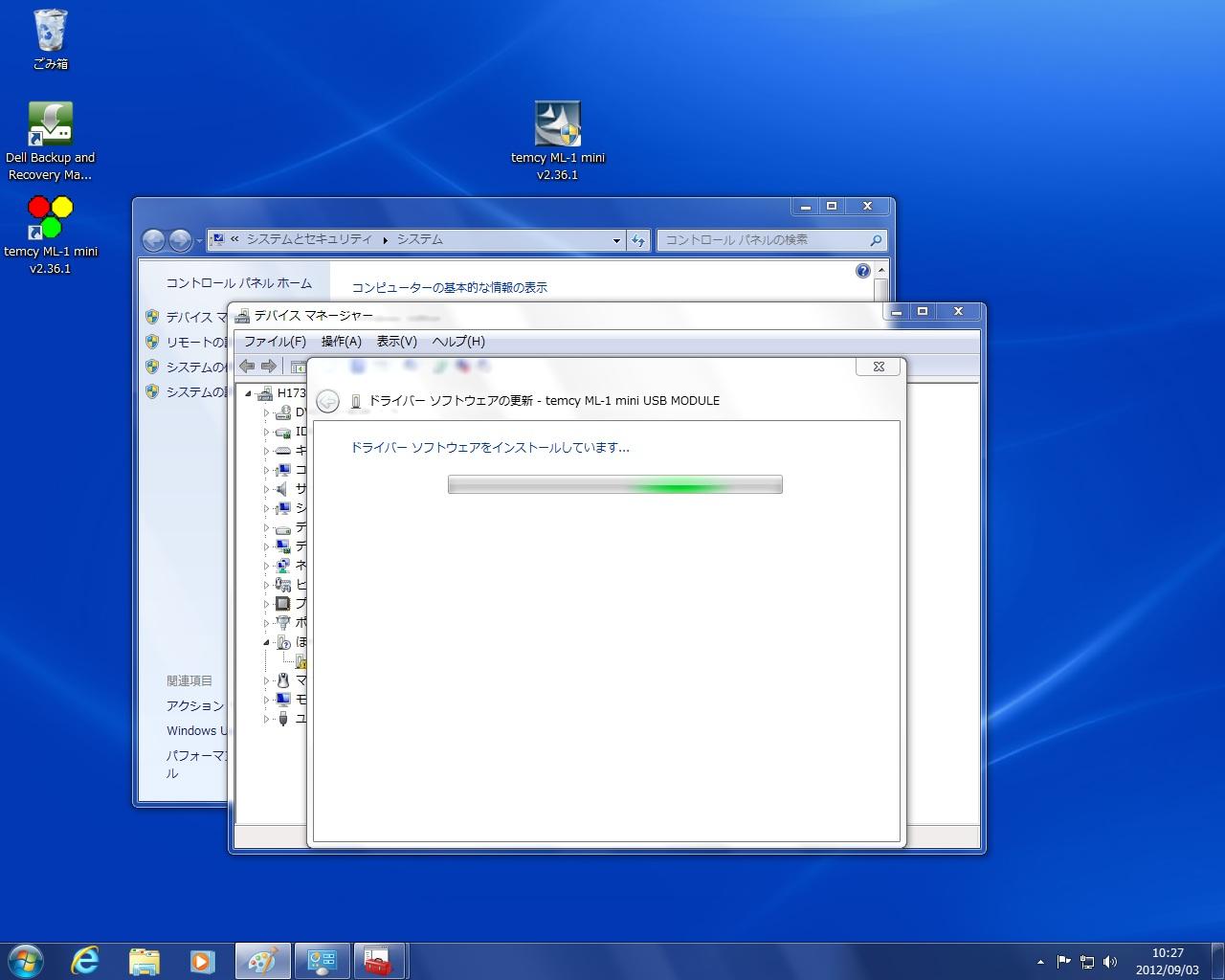
Task: Select the network adapter category icon
Action: pyautogui.click(x=282, y=566)
